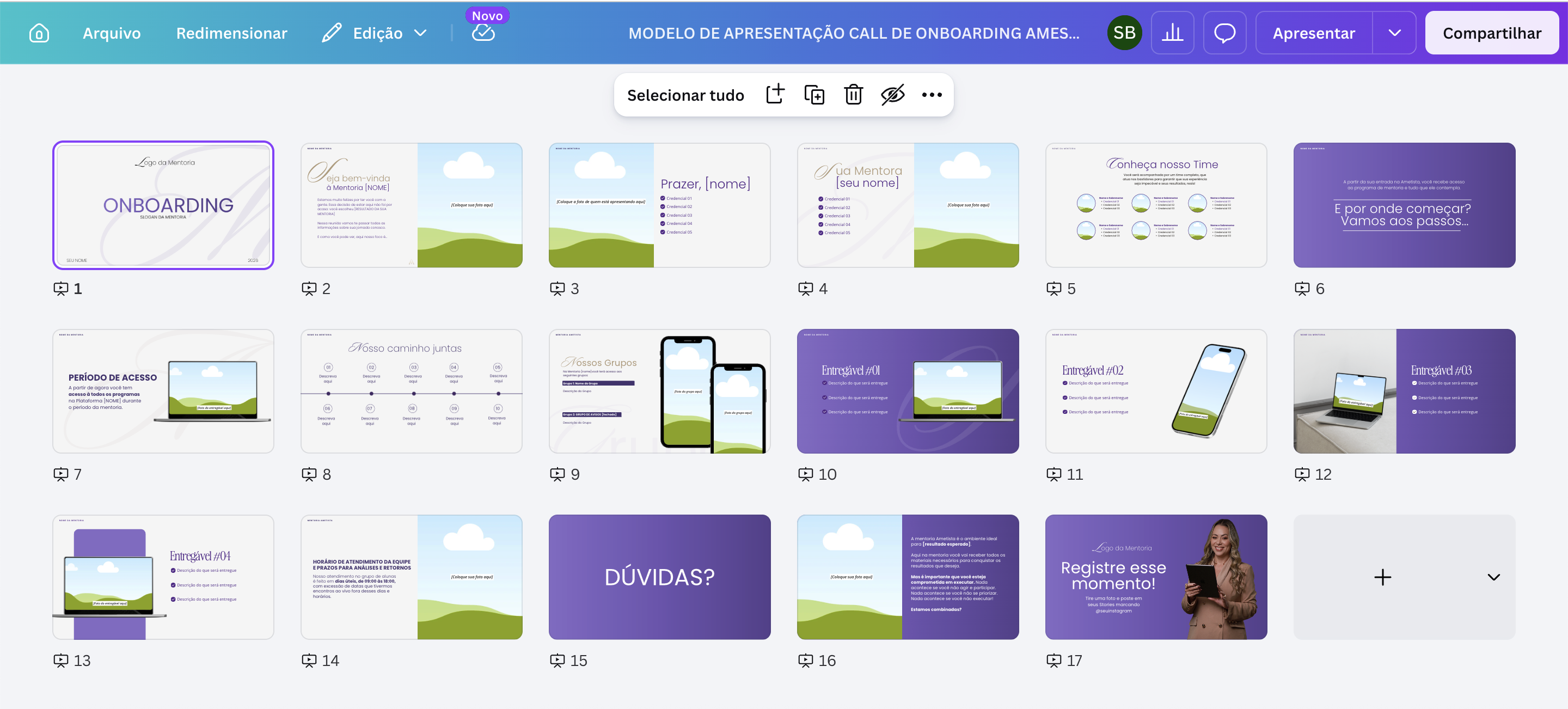Go to the Canva home icon
1568x709 pixels.
pyautogui.click(x=39, y=33)
